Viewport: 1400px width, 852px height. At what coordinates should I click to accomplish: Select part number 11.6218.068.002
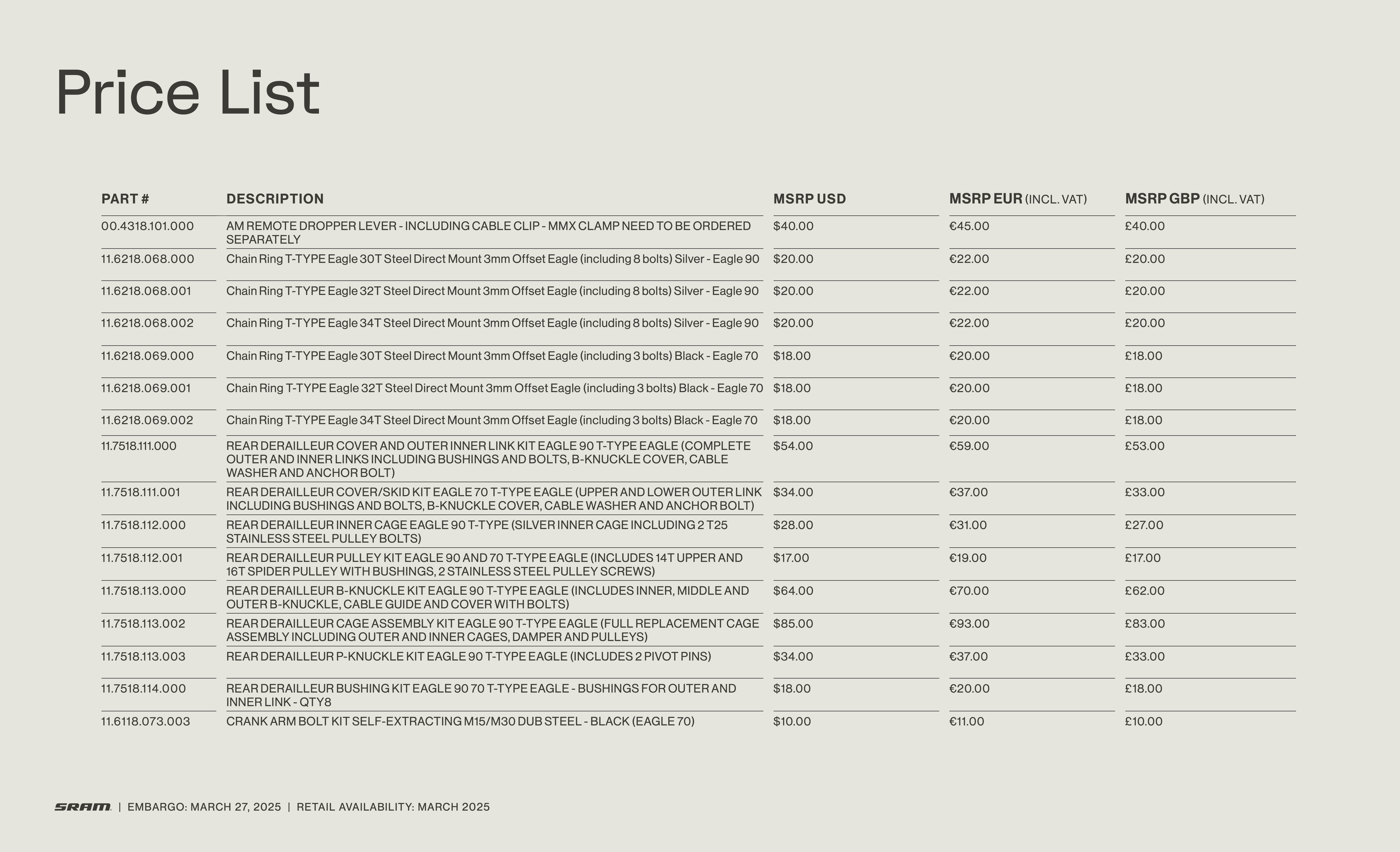click(x=147, y=323)
